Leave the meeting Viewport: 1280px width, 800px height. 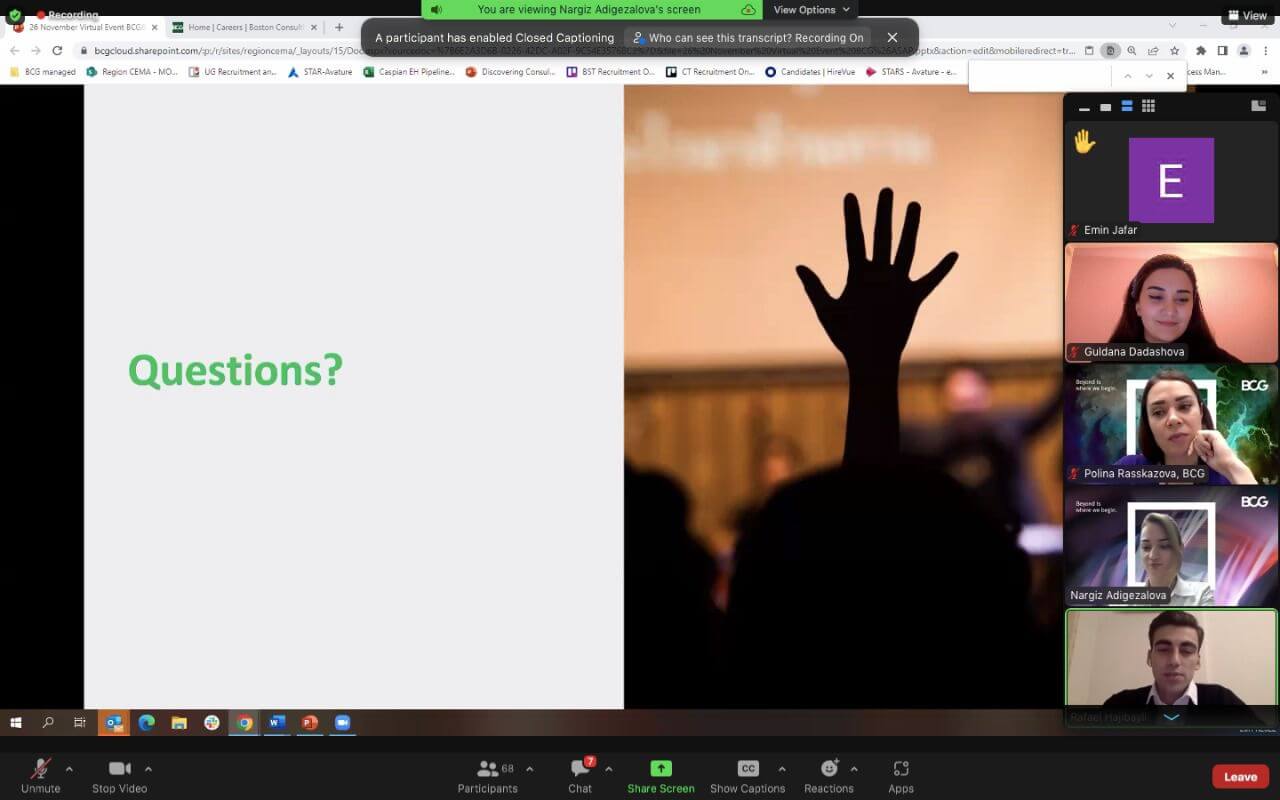click(1240, 777)
